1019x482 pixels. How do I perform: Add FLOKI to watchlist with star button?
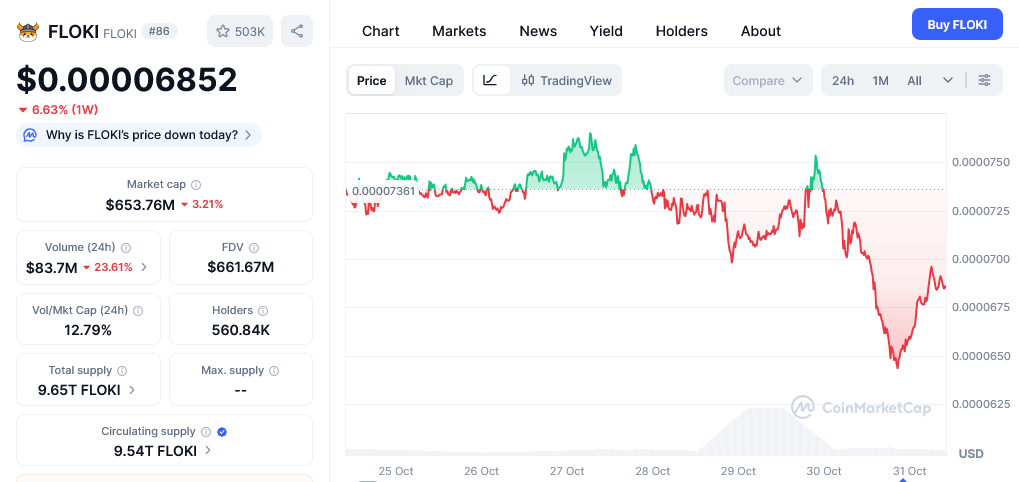point(238,31)
